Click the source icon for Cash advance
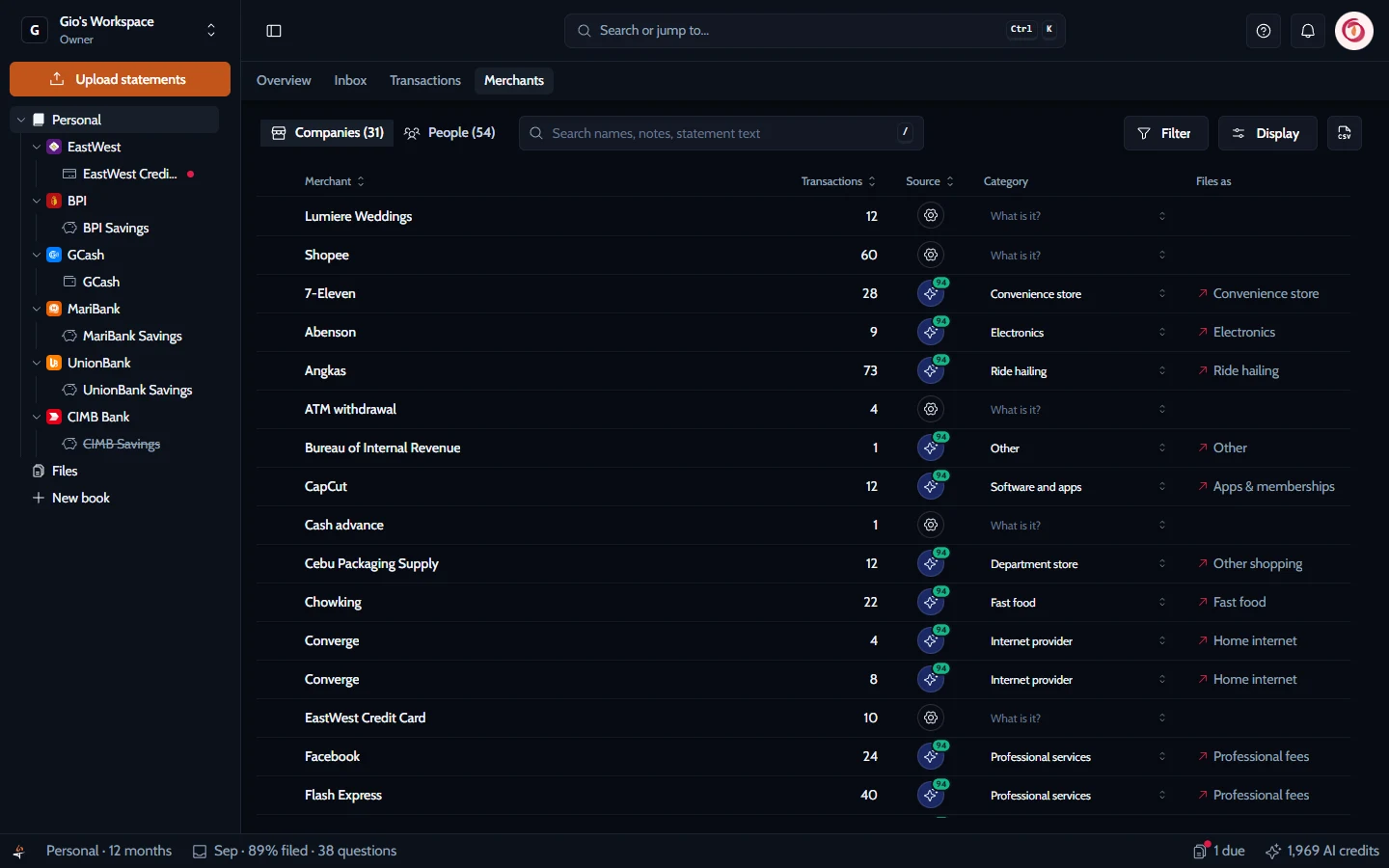The image size is (1389, 868). click(931, 525)
